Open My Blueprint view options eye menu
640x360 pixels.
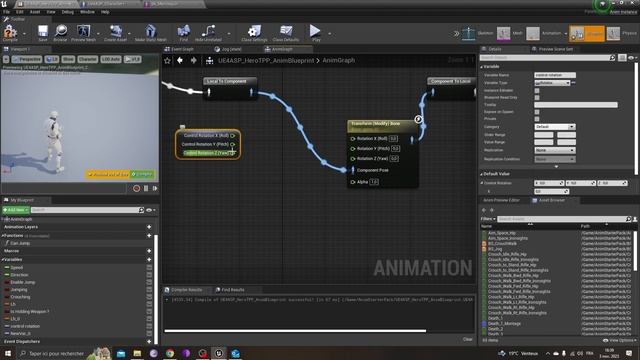[x=151, y=210]
